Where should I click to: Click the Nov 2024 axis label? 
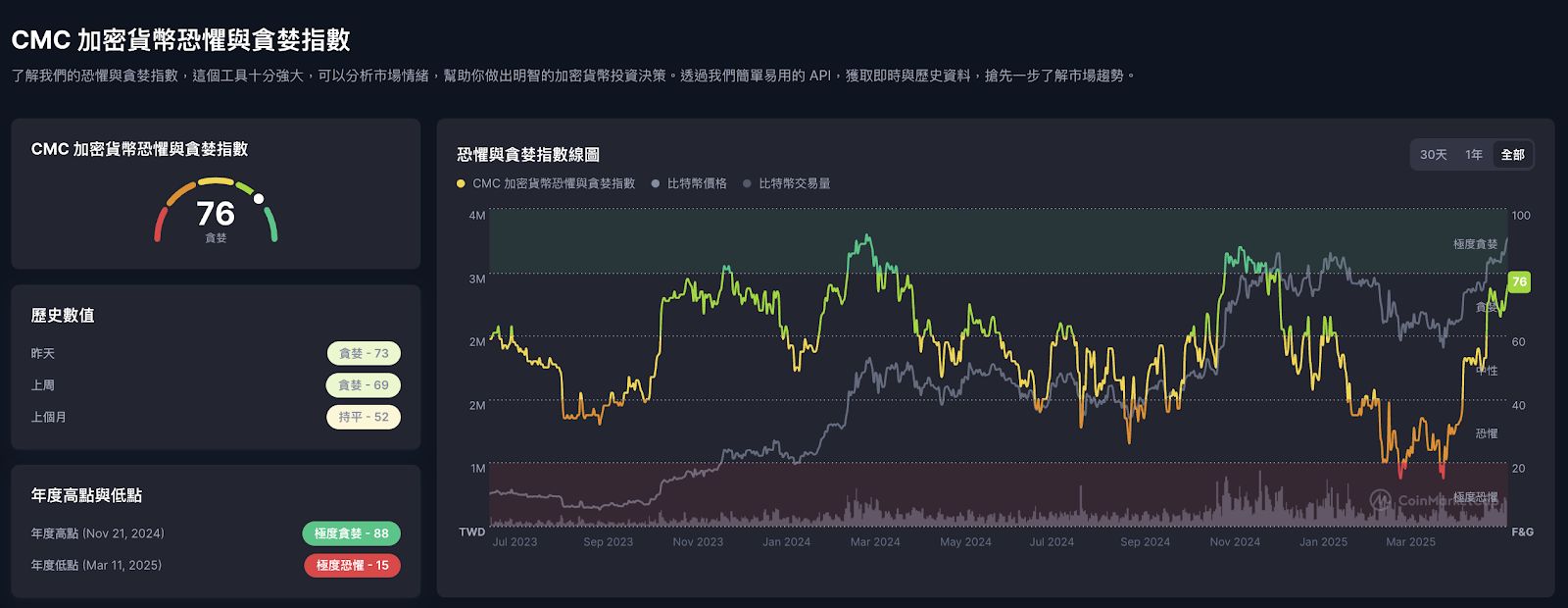(1235, 541)
